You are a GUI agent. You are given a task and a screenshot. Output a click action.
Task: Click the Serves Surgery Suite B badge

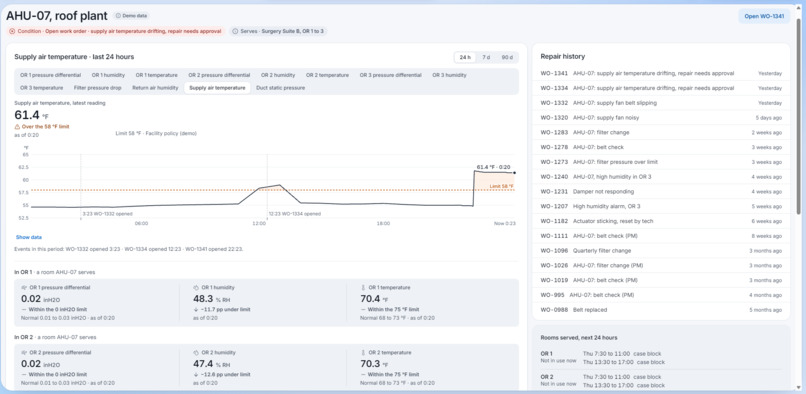click(x=278, y=31)
